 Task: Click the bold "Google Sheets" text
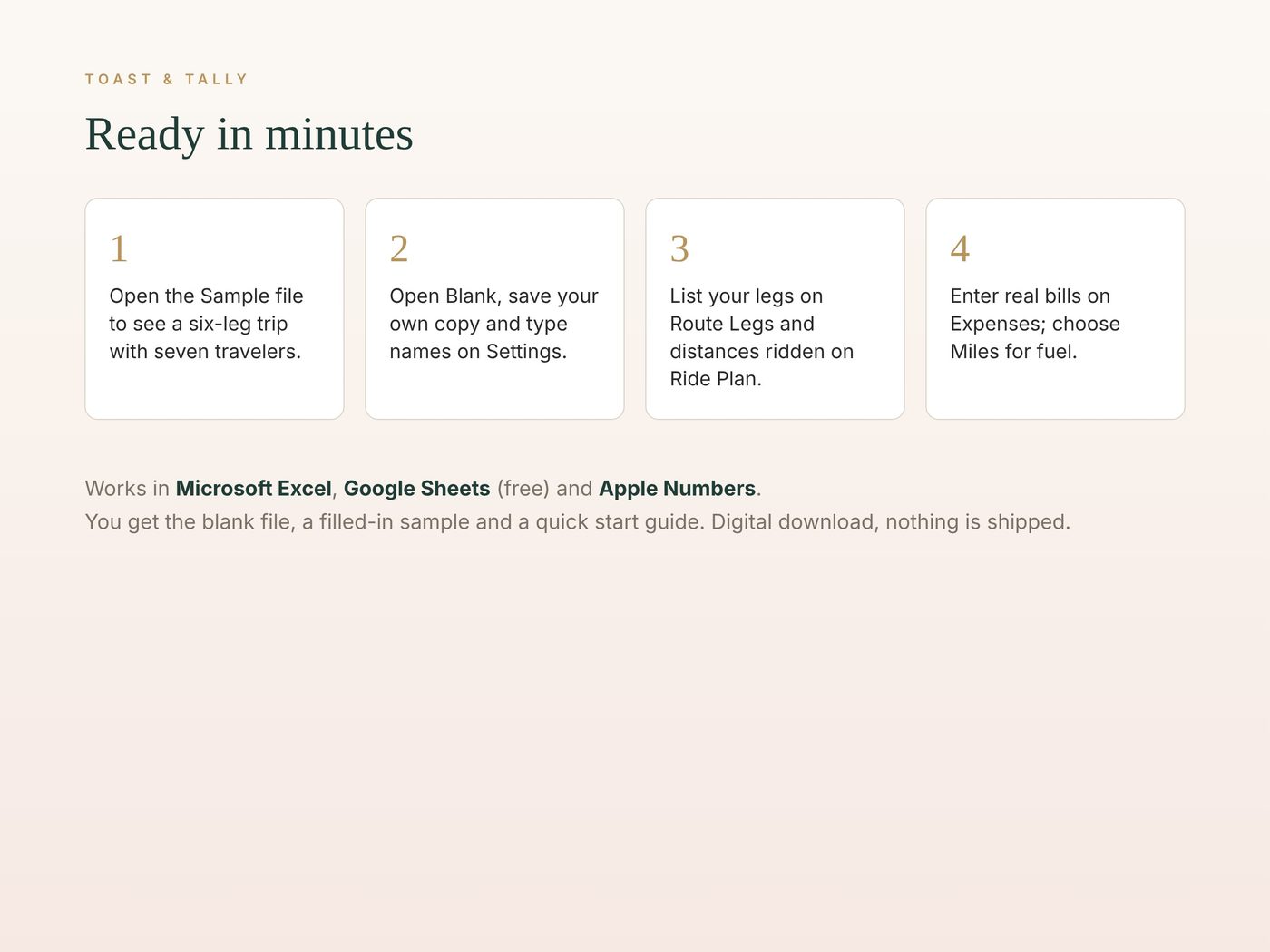[x=417, y=489]
